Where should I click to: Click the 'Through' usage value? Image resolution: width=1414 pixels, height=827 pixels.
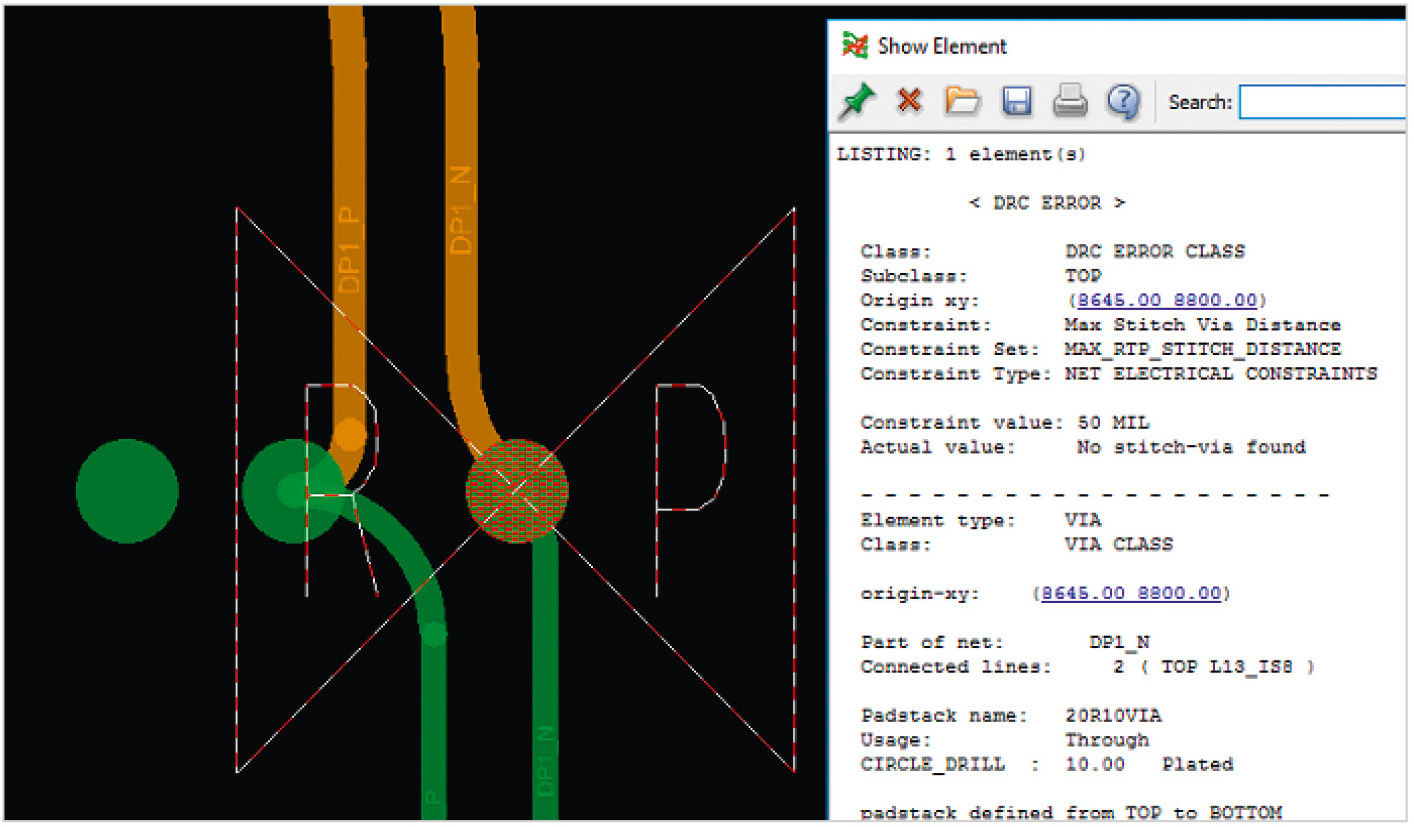[1106, 740]
